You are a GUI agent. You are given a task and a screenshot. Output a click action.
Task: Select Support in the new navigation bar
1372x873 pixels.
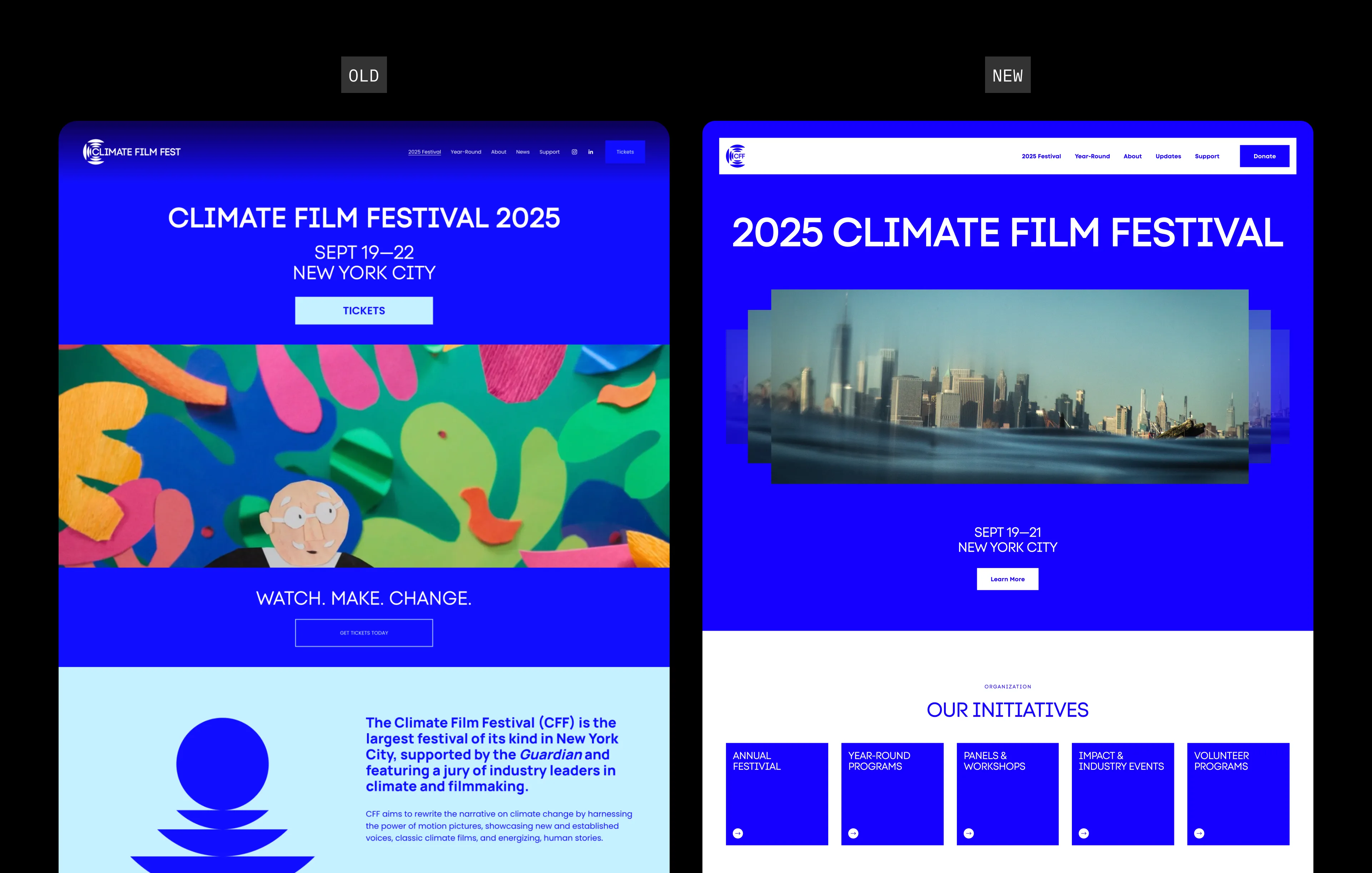click(x=1207, y=156)
